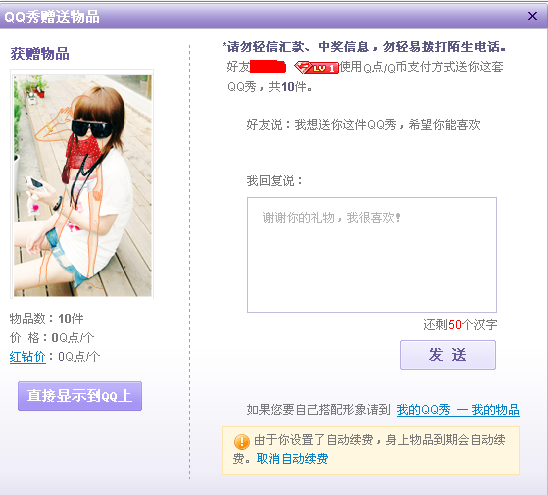Close the QQ秀赠送物品 dialog
This screenshot has width=548, height=495.
(x=532, y=16)
